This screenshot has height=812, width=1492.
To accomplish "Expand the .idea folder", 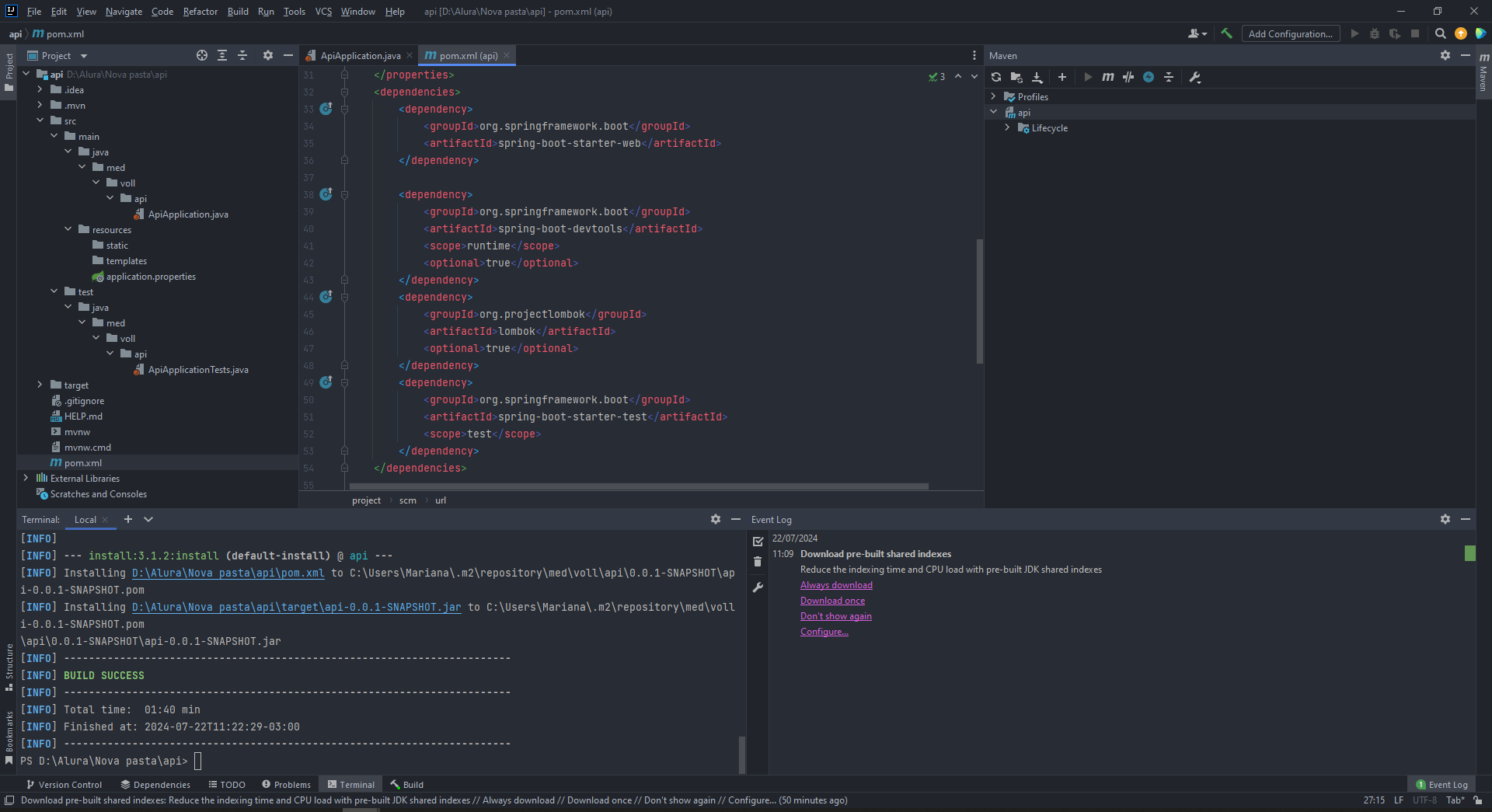I will [40, 89].
